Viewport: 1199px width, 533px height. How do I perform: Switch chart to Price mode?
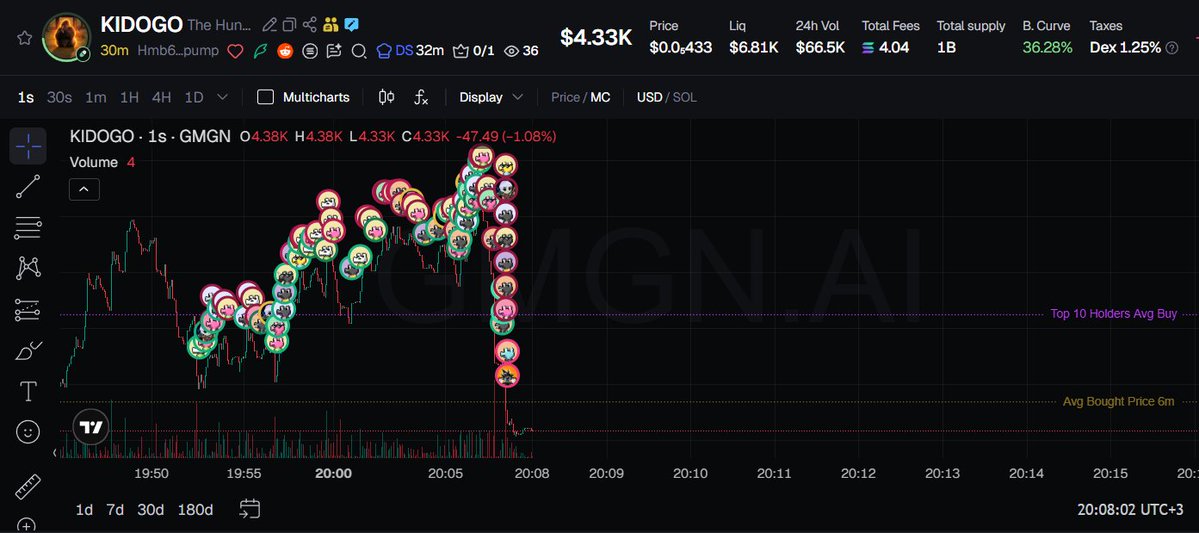pyautogui.click(x=565, y=97)
